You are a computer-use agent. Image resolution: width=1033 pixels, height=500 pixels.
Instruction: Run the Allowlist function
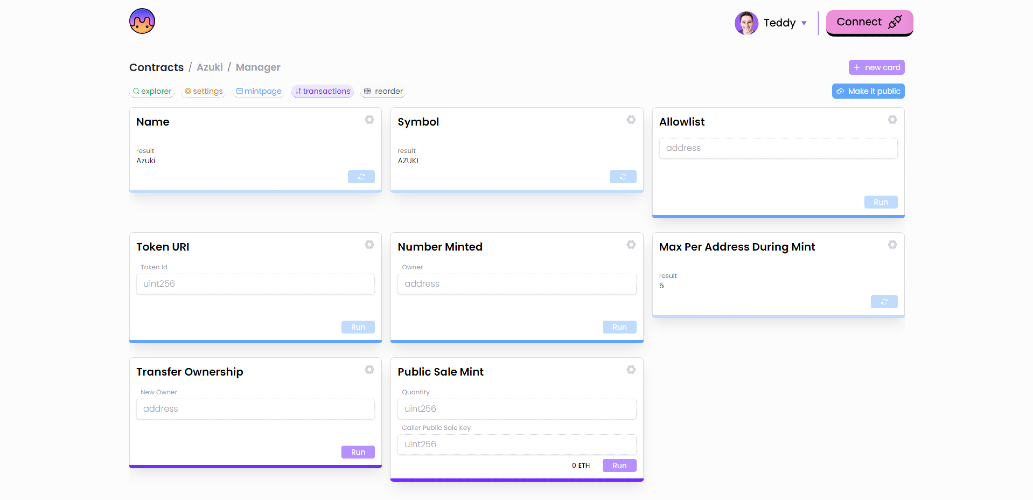(881, 202)
